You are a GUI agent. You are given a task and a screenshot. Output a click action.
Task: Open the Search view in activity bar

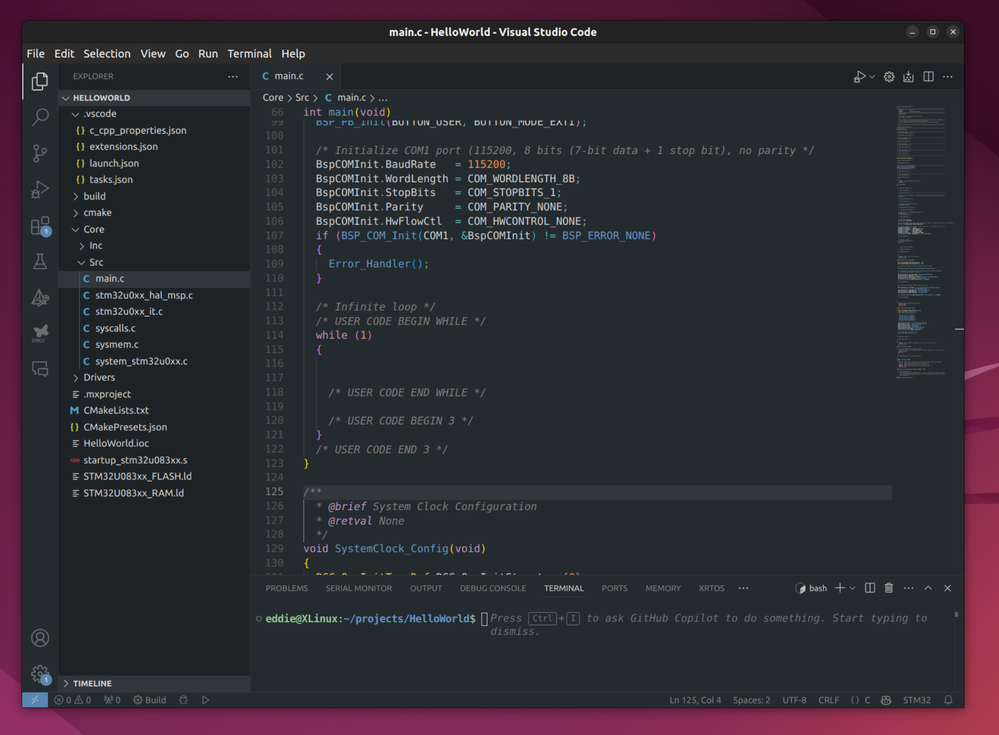(x=40, y=118)
